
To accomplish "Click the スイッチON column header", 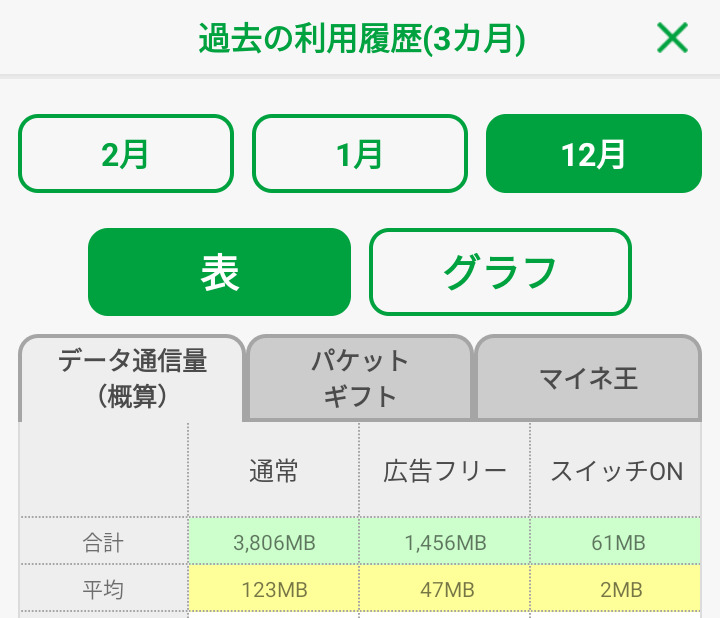I will [x=617, y=472].
